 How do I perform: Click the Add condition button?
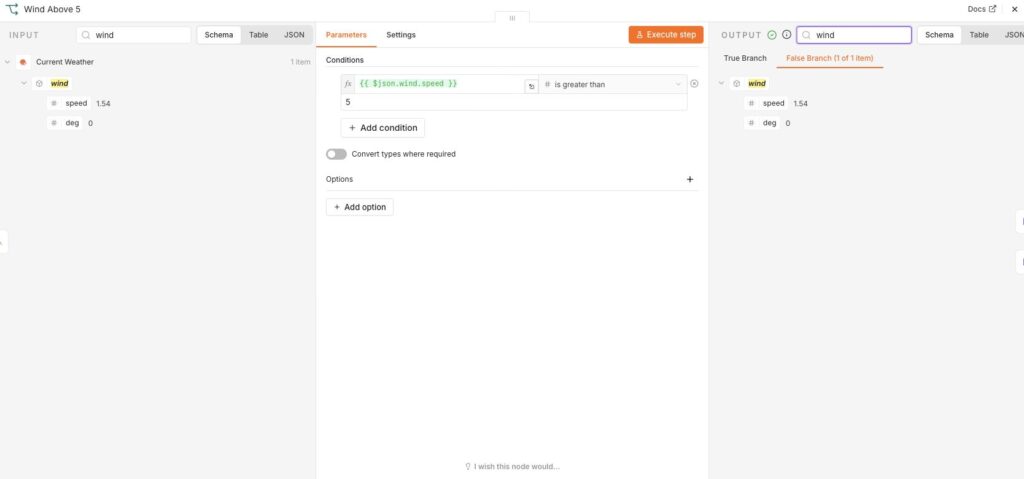pos(383,128)
